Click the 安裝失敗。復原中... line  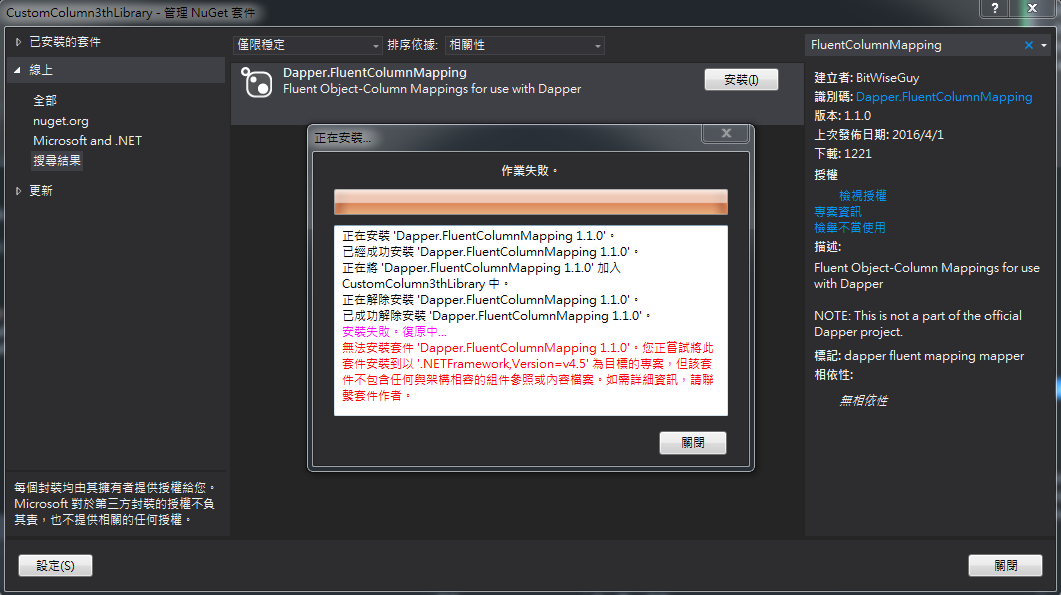(394, 332)
